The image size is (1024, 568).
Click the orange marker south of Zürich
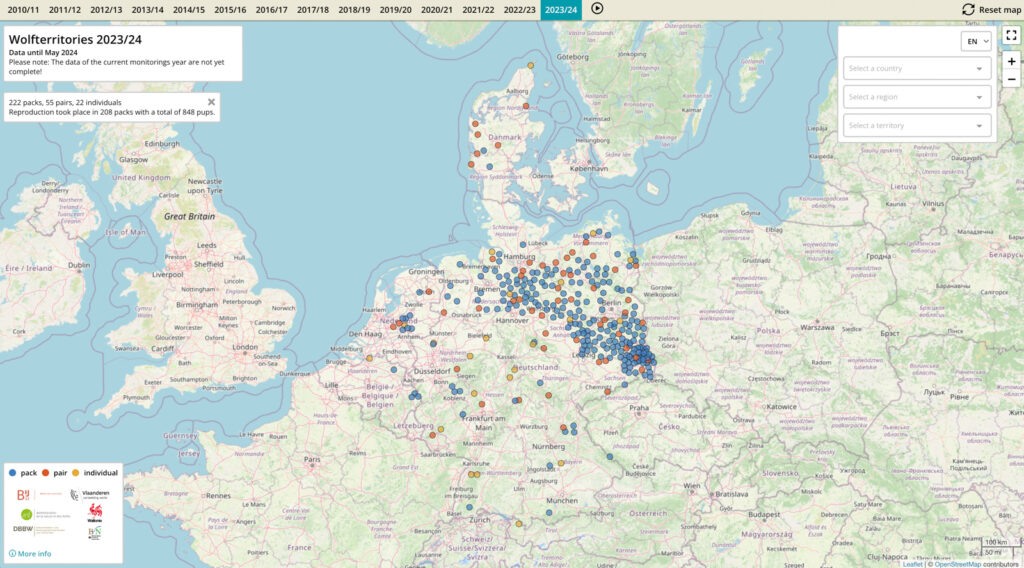[519, 524]
